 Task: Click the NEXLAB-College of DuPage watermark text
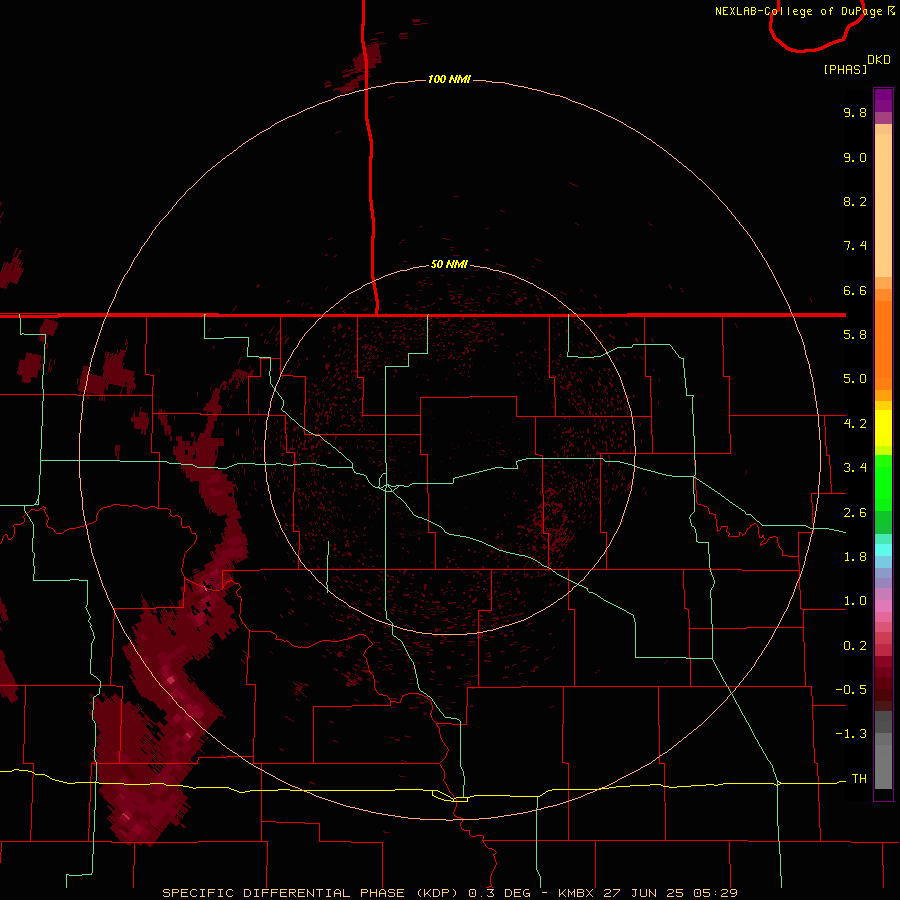click(x=798, y=11)
